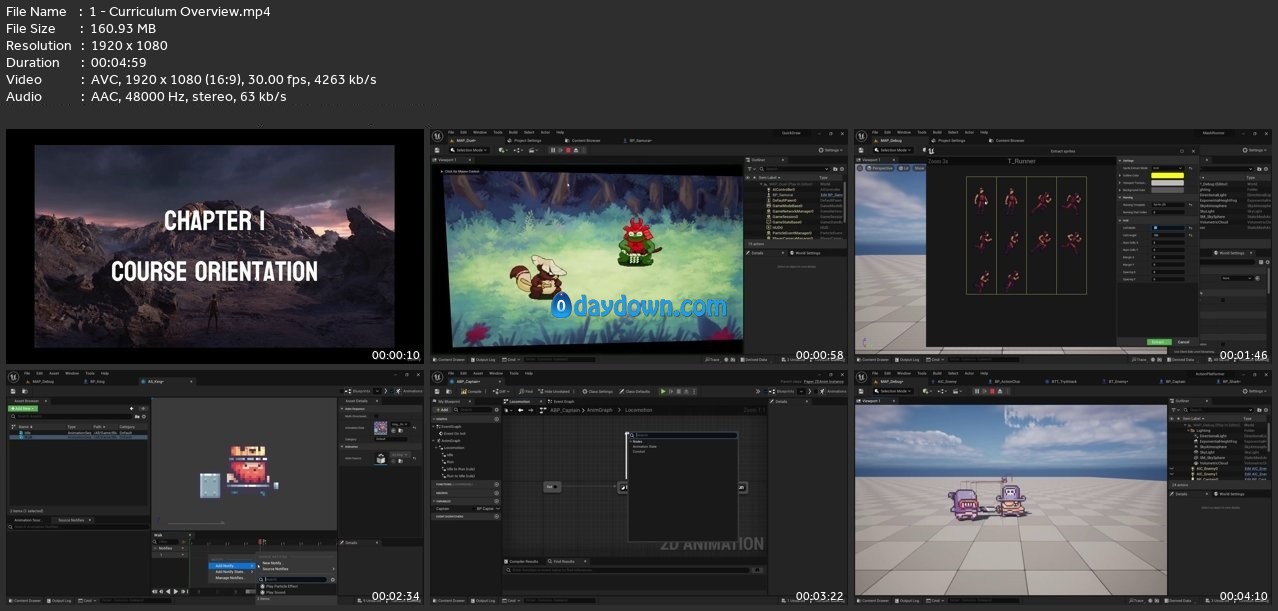The height and width of the screenshot is (611, 1278).
Task: Open the File menu in the 00:00:58 frame
Action: coord(451,132)
